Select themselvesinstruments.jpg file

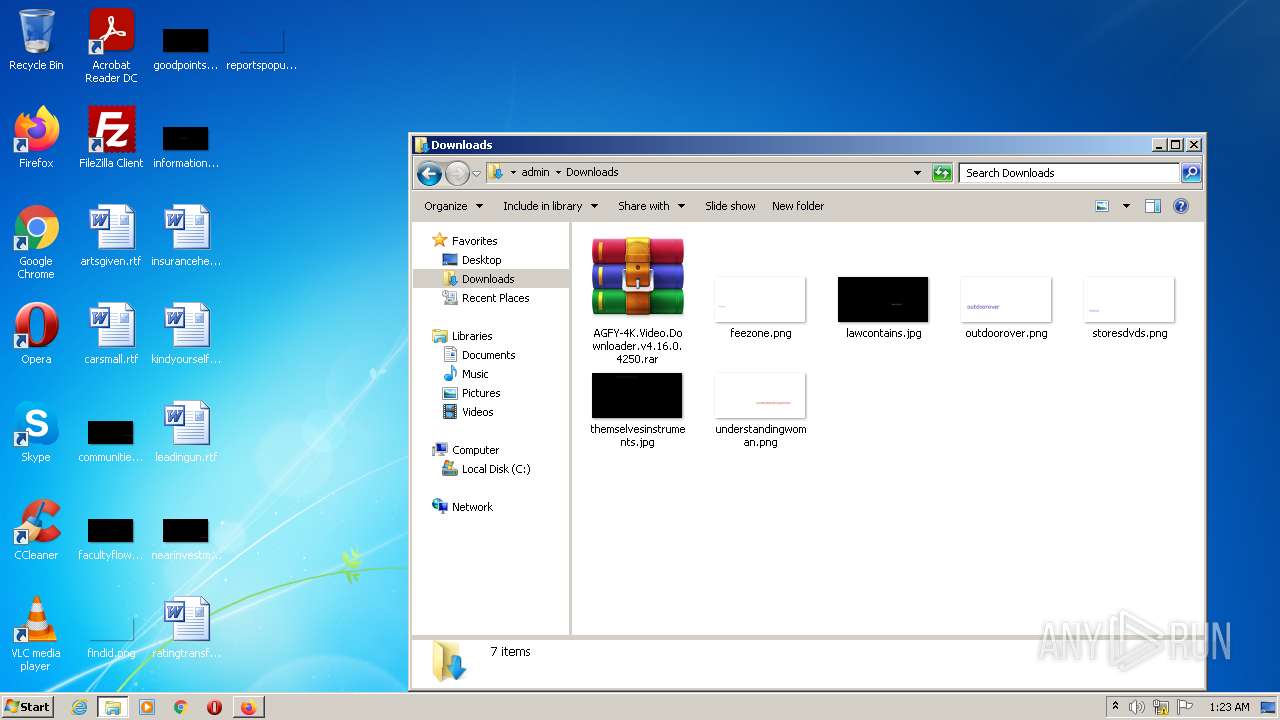pos(637,410)
